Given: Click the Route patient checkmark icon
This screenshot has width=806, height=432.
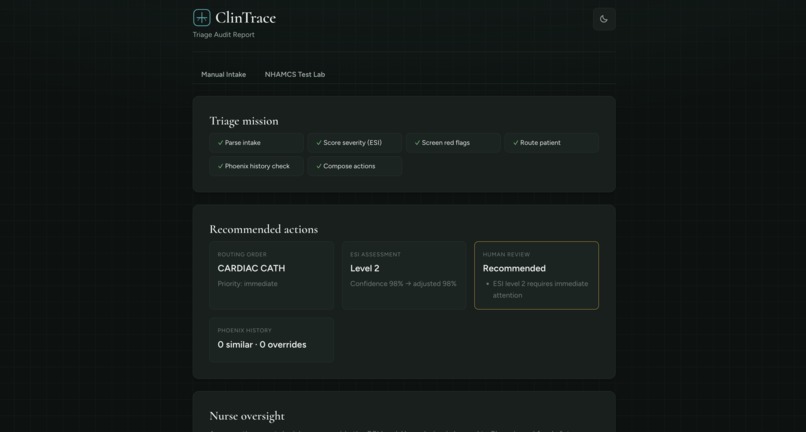Looking at the screenshot, I should (516, 143).
